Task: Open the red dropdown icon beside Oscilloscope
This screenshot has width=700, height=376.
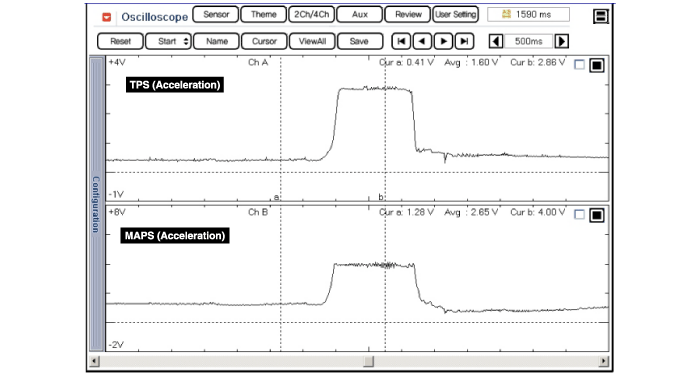Action: pyautogui.click(x=106, y=17)
